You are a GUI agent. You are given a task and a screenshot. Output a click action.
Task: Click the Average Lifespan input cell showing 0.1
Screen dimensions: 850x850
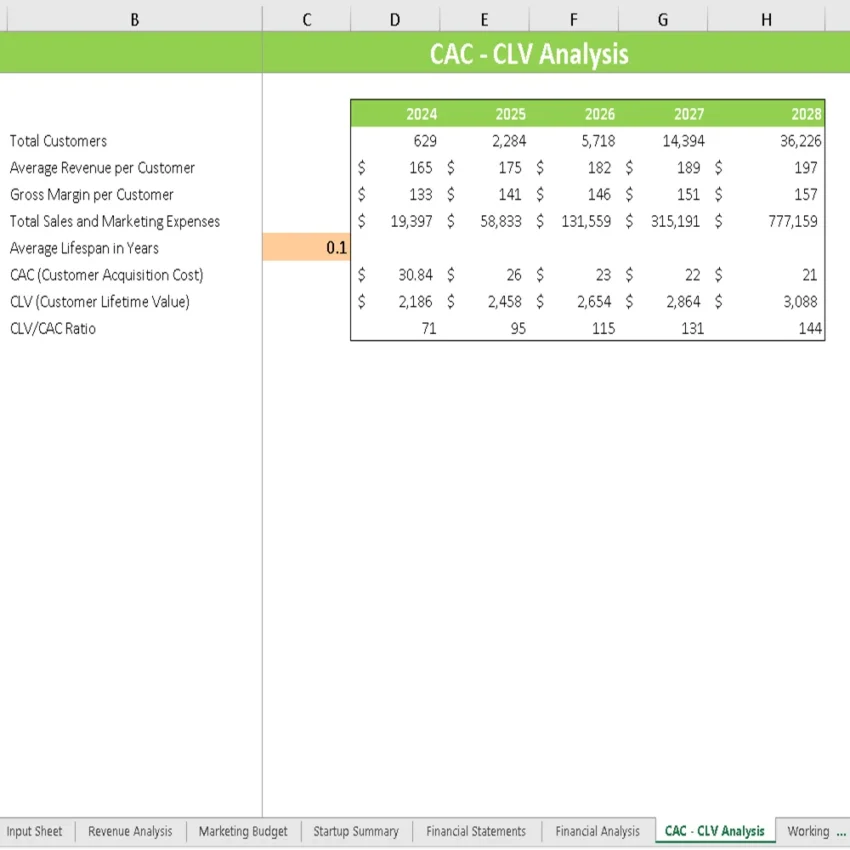point(306,247)
